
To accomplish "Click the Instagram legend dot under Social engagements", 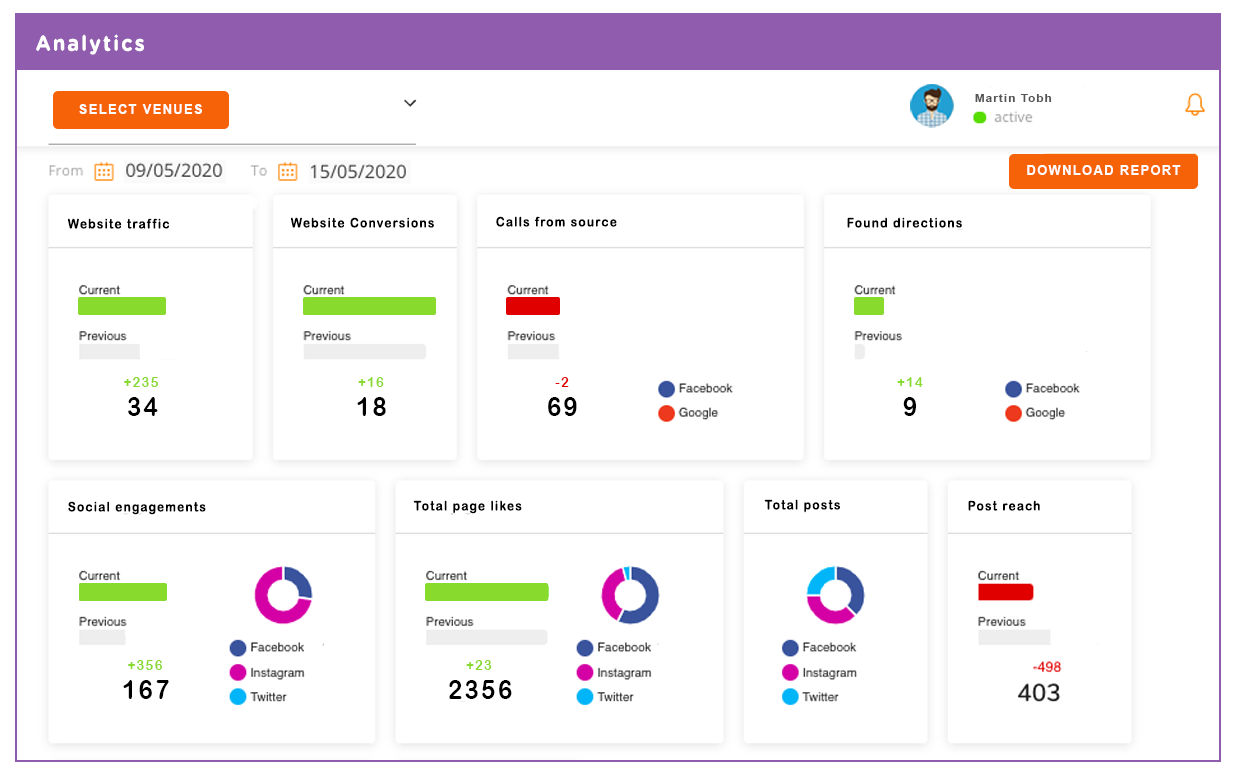I will (x=236, y=672).
